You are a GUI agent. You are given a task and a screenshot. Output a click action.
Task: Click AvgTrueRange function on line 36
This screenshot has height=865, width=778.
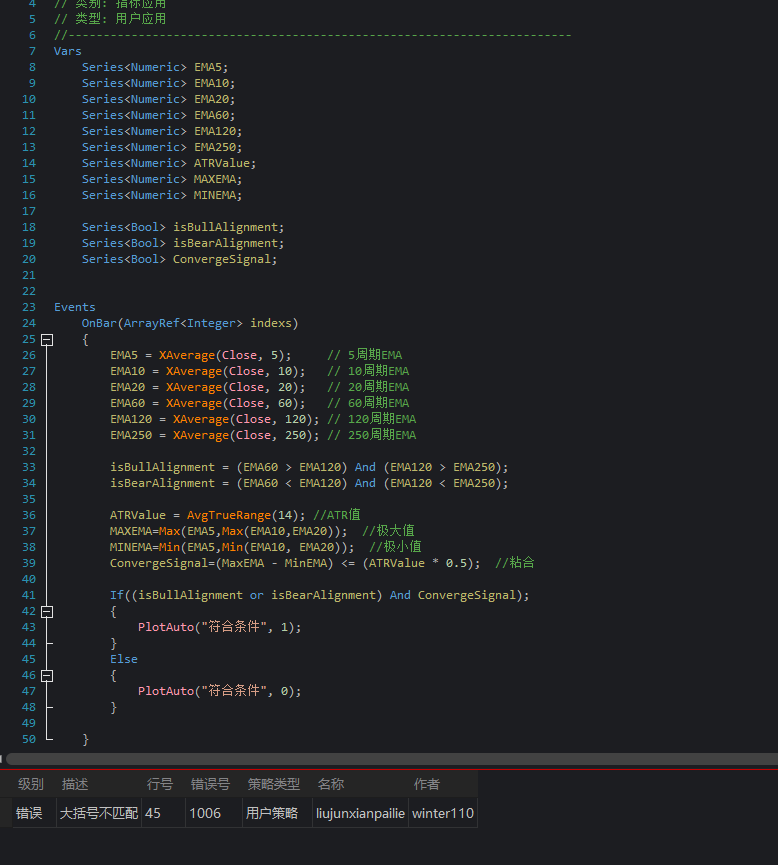[229, 515]
